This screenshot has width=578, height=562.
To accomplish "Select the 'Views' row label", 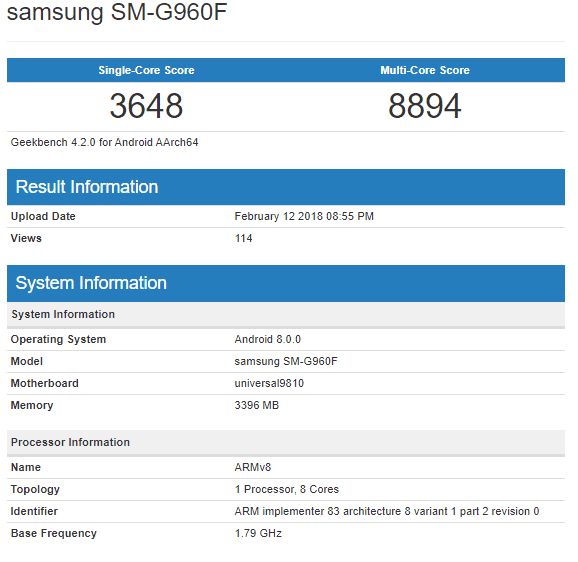I will [x=26, y=238].
